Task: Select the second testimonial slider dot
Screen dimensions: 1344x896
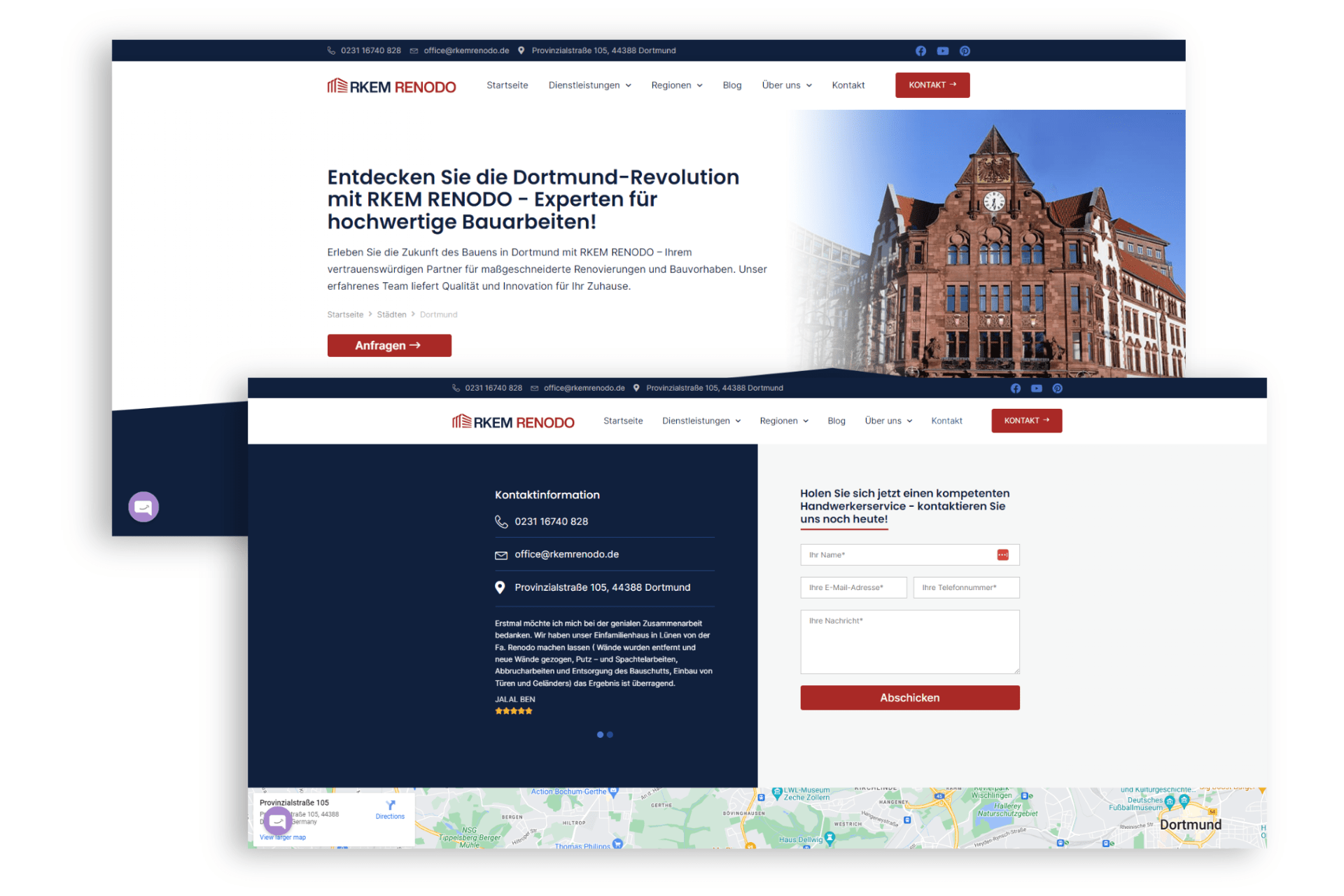Action: pos(610,734)
